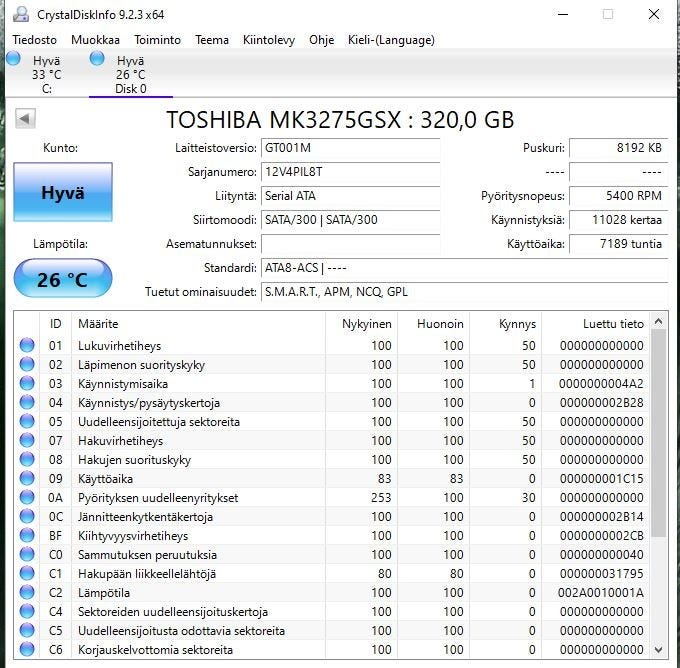Click the Käyttöaika value 7189 tuntia

coord(618,244)
